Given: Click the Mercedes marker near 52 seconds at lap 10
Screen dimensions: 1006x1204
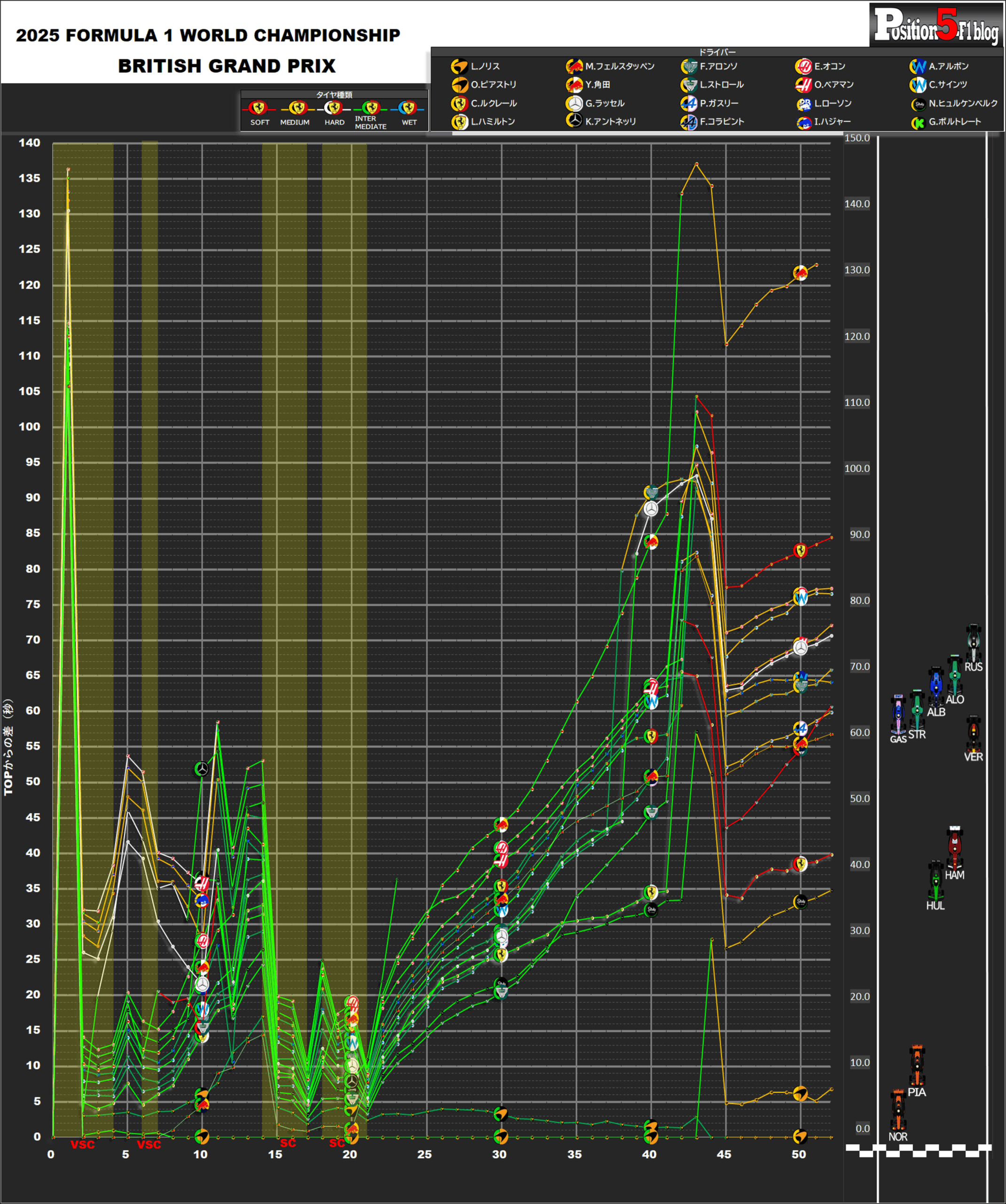Looking at the screenshot, I should click(x=201, y=769).
